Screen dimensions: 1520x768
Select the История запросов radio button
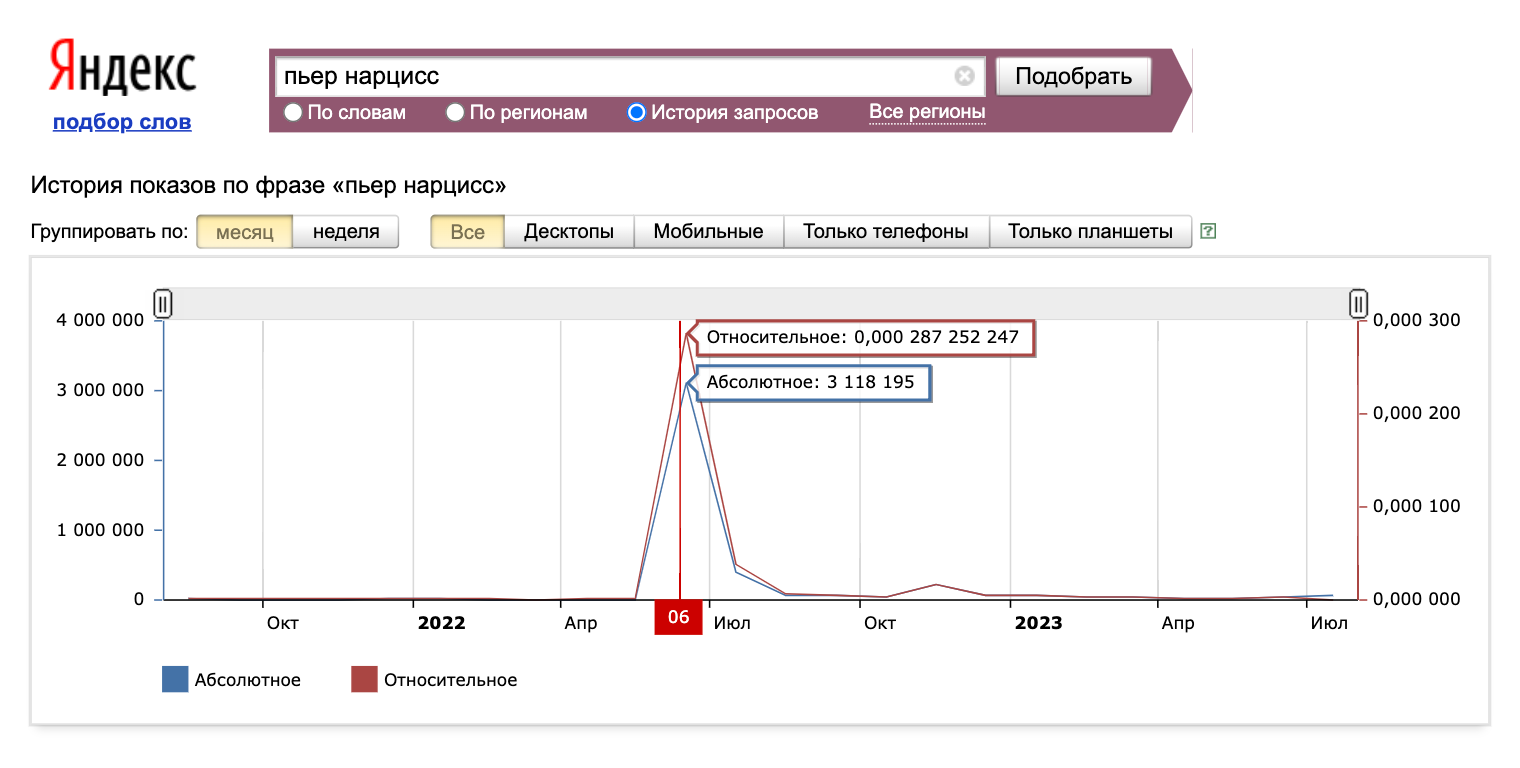tap(637, 112)
